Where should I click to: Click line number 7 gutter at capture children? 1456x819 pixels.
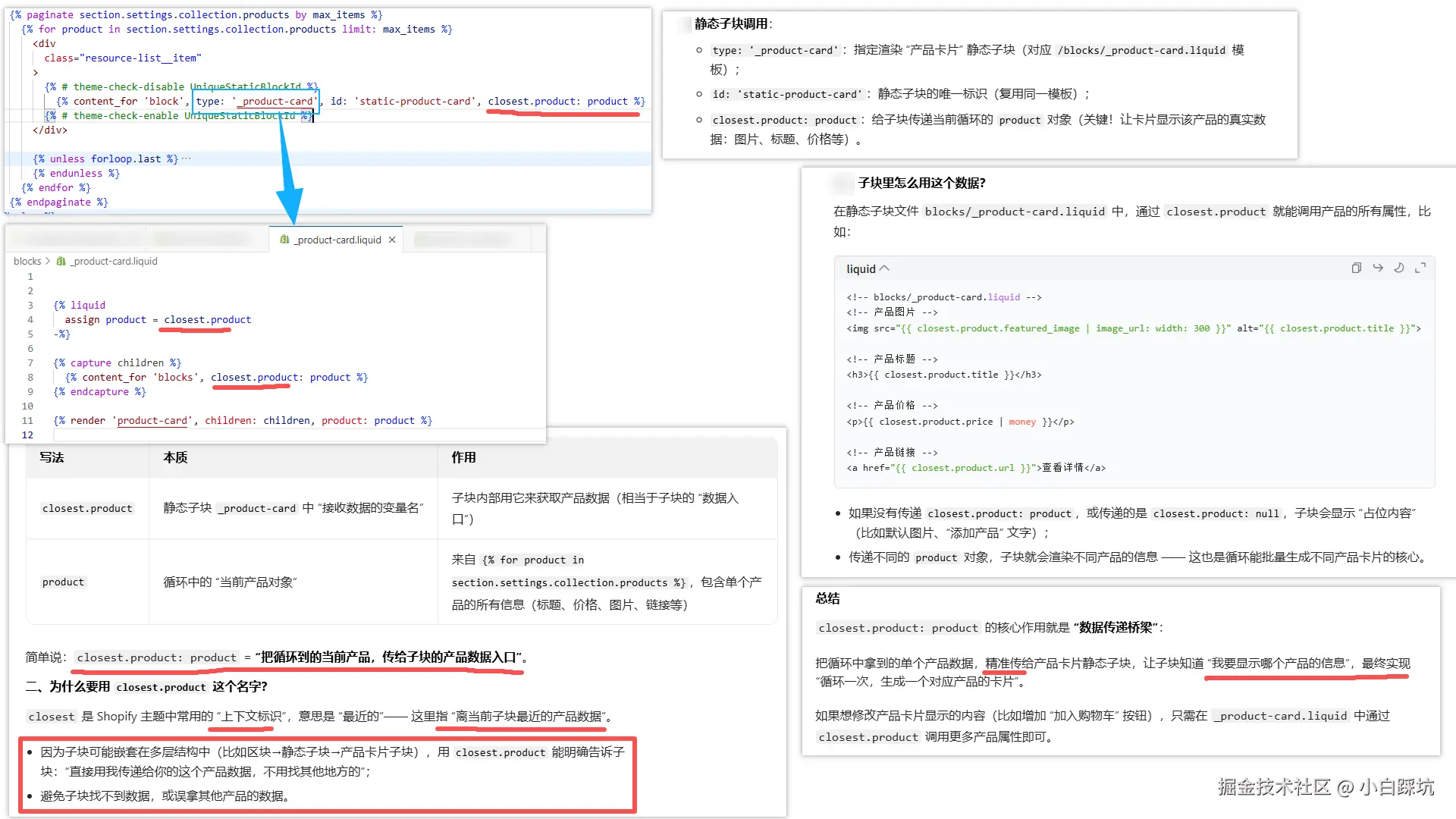click(30, 362)
